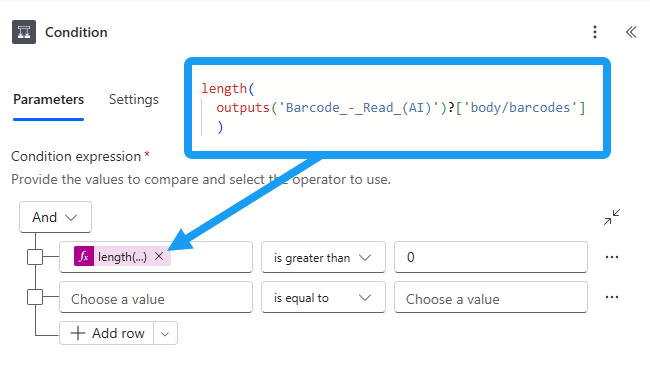Screen dimensions: 650x367
Task: Open the 'is equal to' operator dropdown
Action: pyautogui.click(x=323, y=297)
